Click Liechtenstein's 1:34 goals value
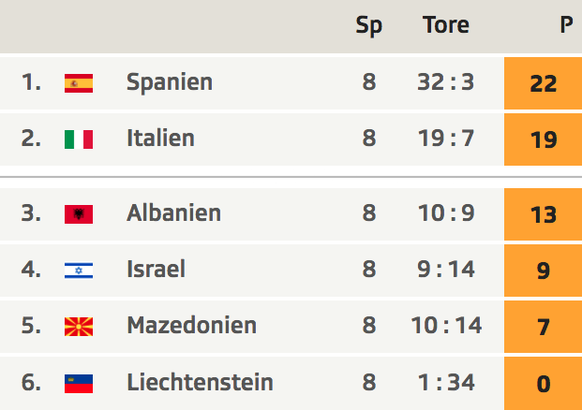The image size is (582, 410). tap(446, 382)
